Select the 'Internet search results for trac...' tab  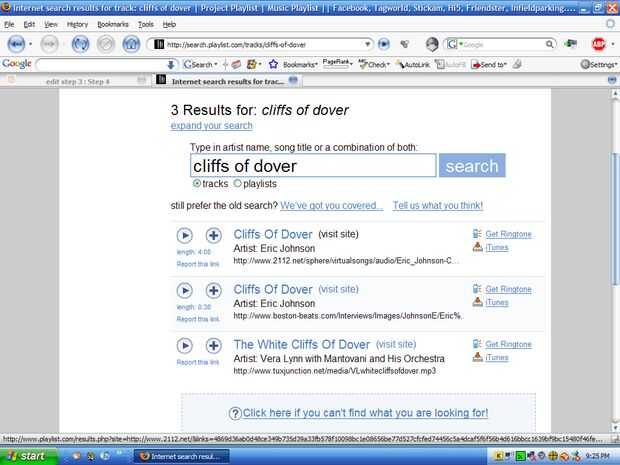coord(228,81)
